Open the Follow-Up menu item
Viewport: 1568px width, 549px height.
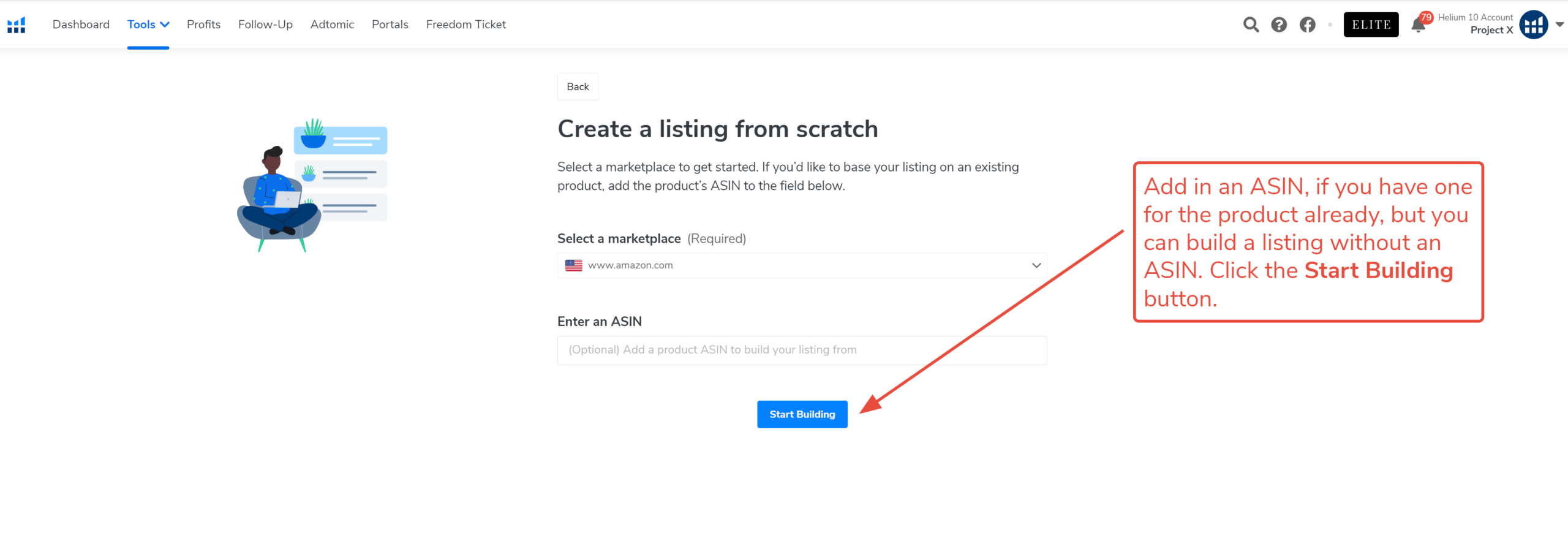(265, 25)
